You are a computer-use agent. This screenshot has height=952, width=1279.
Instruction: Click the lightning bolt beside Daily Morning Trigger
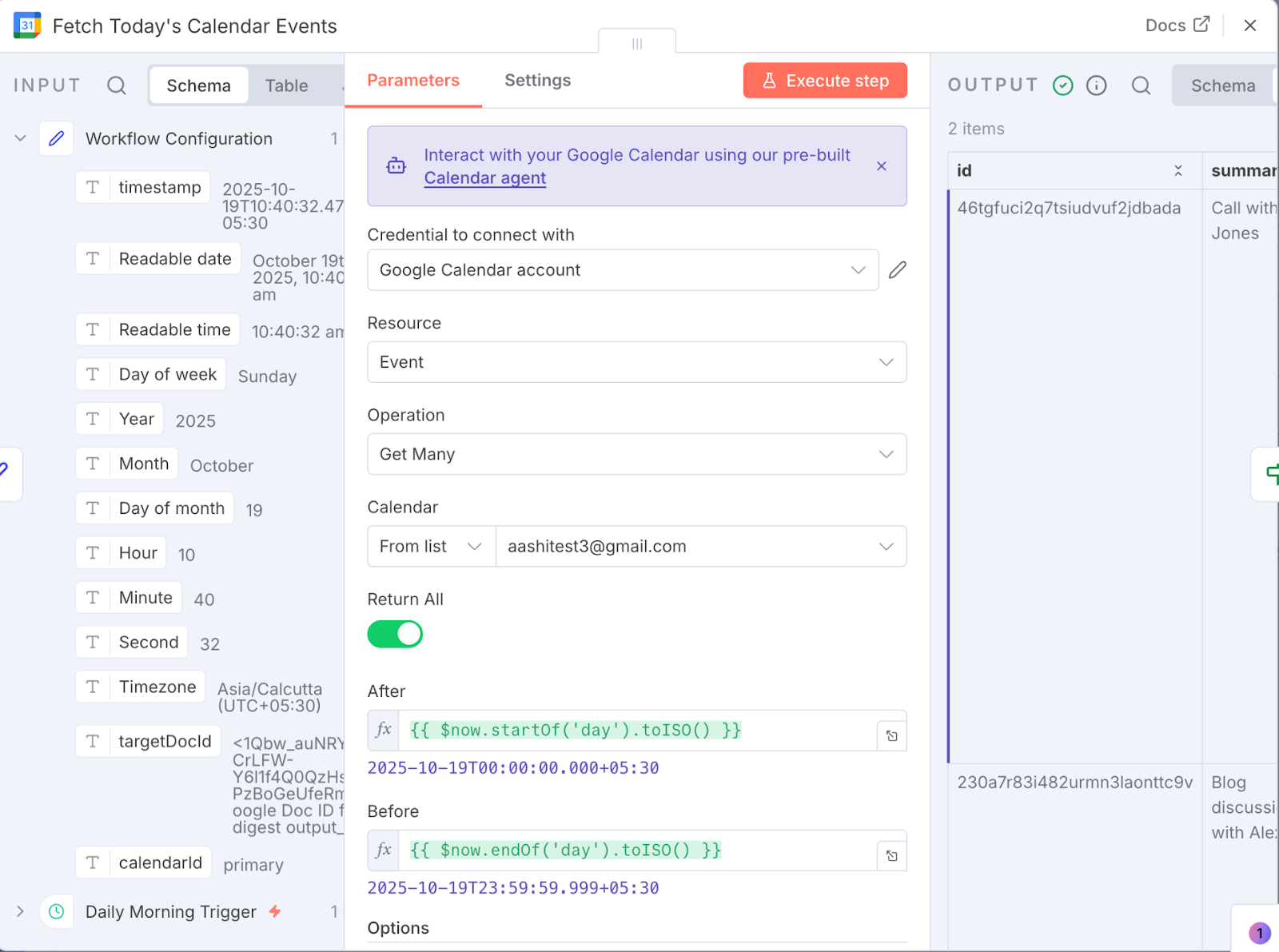click(273, 911)
